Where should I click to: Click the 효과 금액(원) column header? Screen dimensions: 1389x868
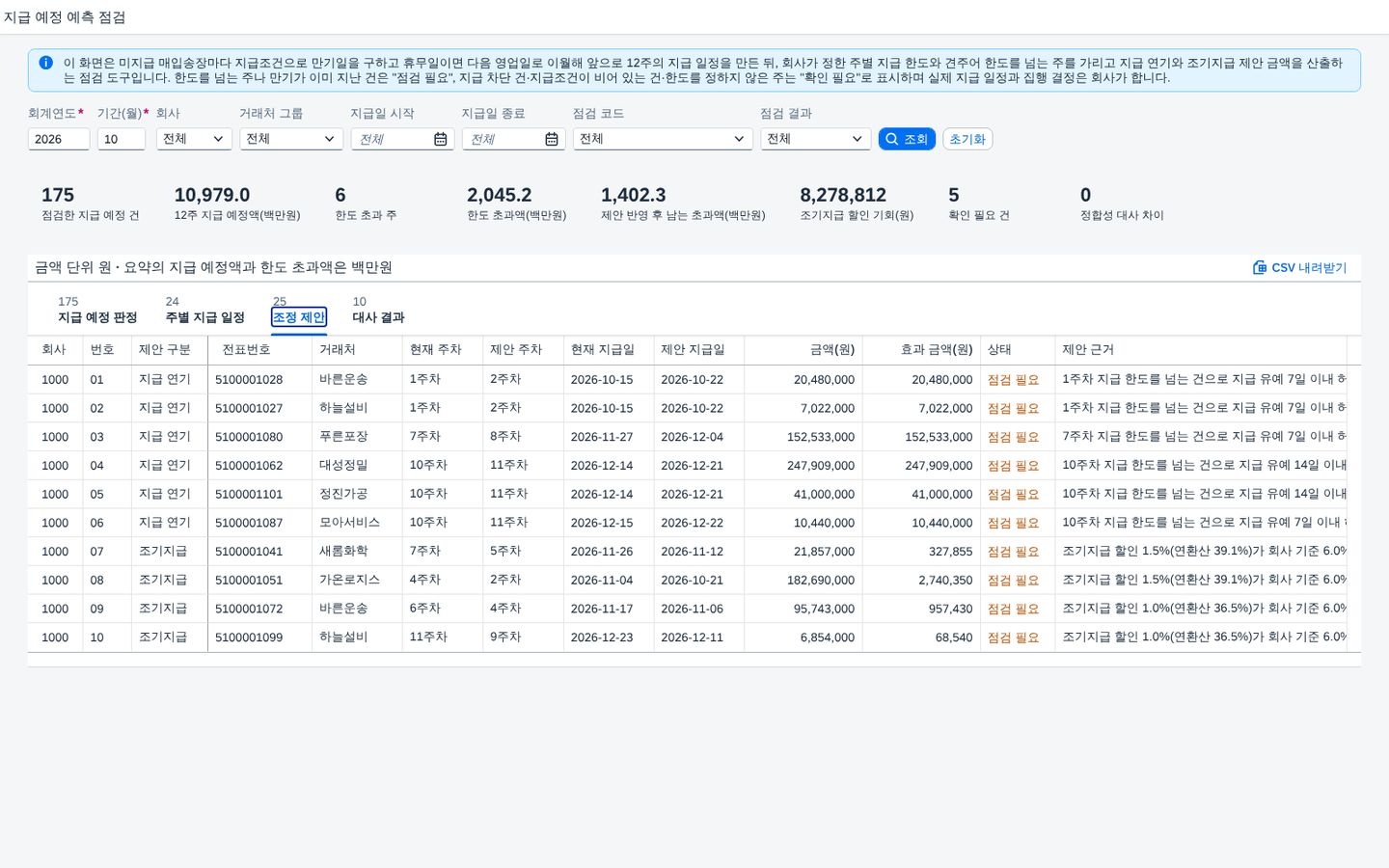[921, 349]
